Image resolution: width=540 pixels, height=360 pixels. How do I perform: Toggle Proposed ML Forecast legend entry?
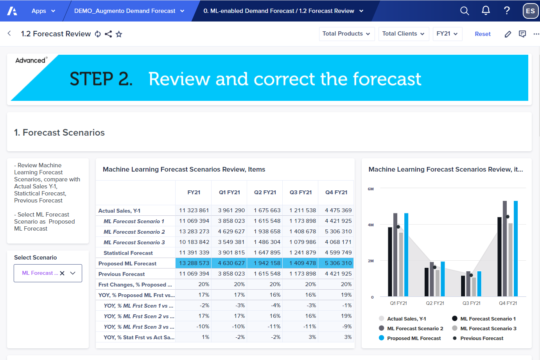pos(410,338)
